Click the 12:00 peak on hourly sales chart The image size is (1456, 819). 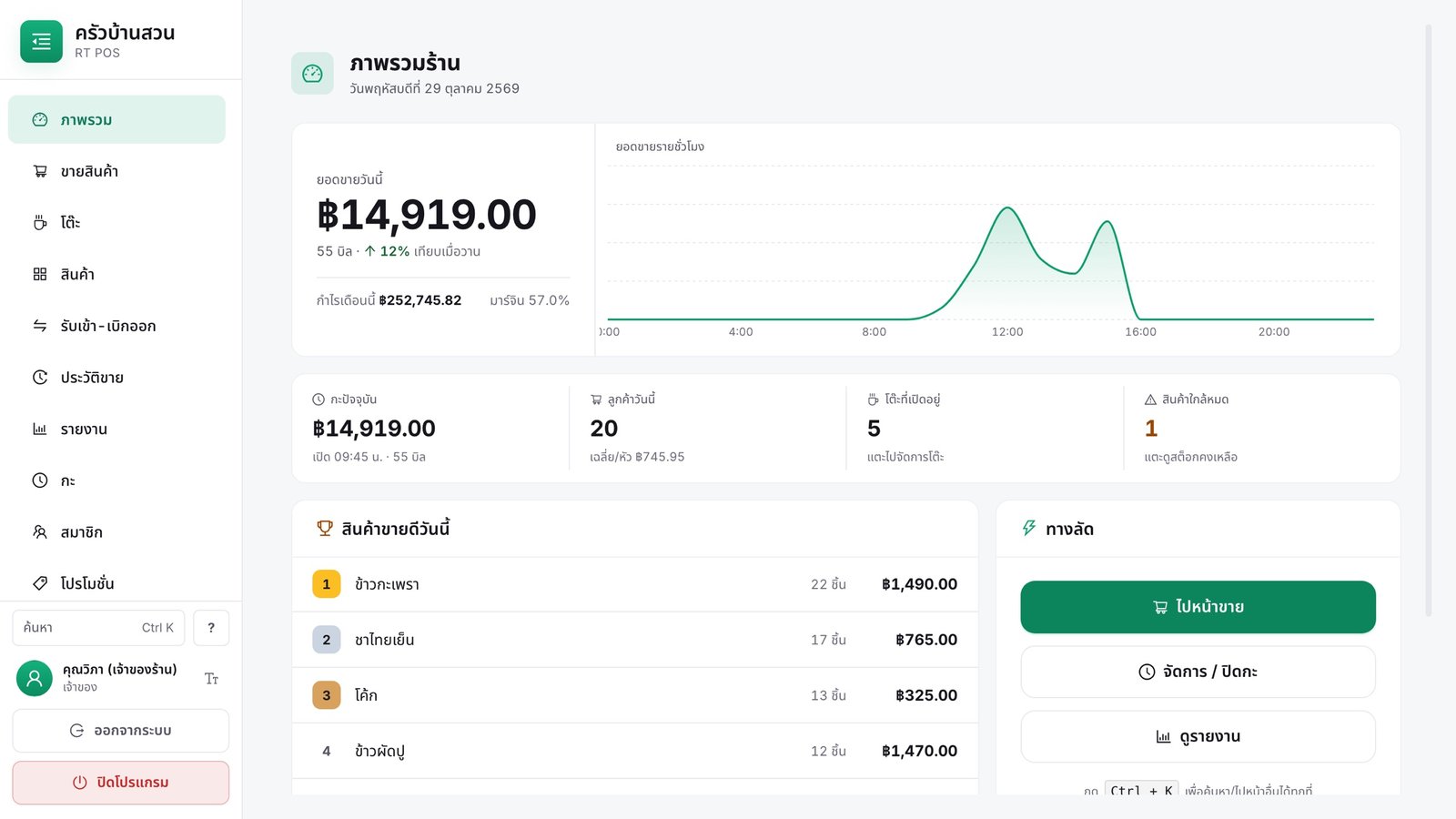(x=1007, y=208)
